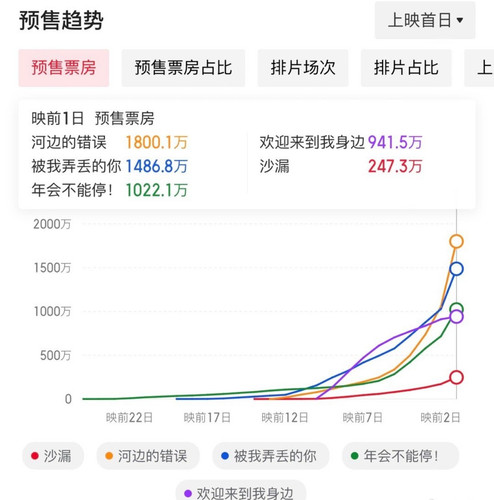Open the 上映首日 dropdown
This screenshot has height=500, width=494.
point(425,20)
